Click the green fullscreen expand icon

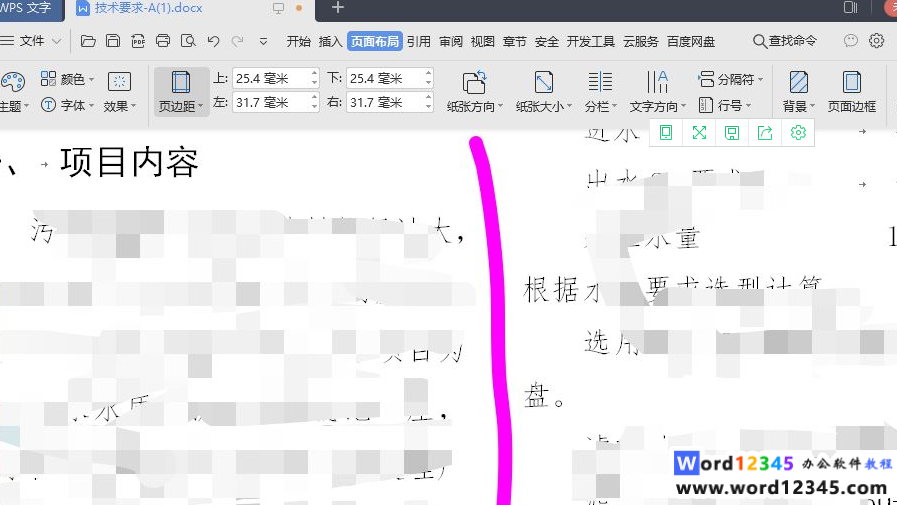pyautogui.click(x=699, y=133)
